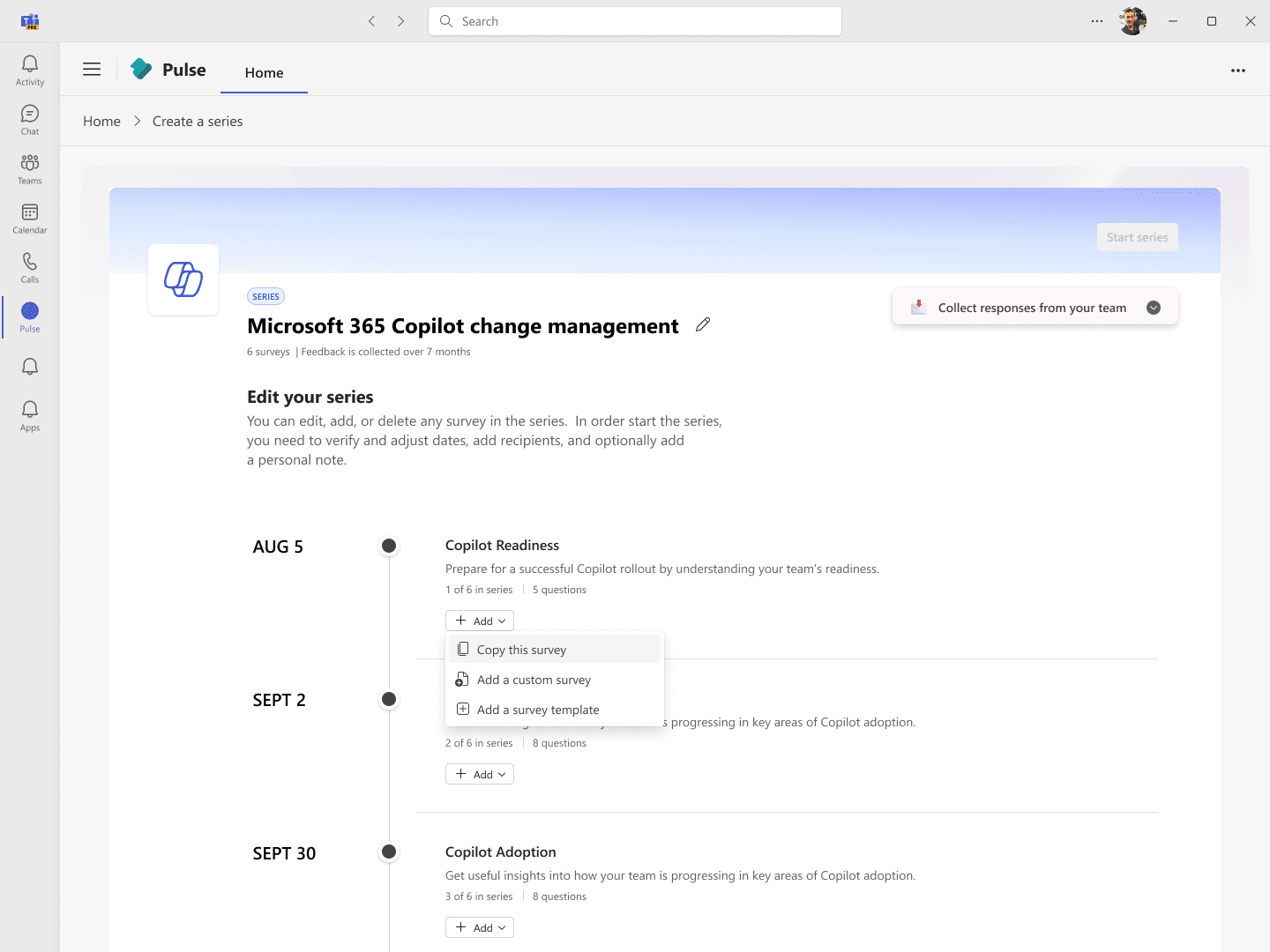
Task: Open Activity in the Teams sidebar
Action: tap(30, 71)
